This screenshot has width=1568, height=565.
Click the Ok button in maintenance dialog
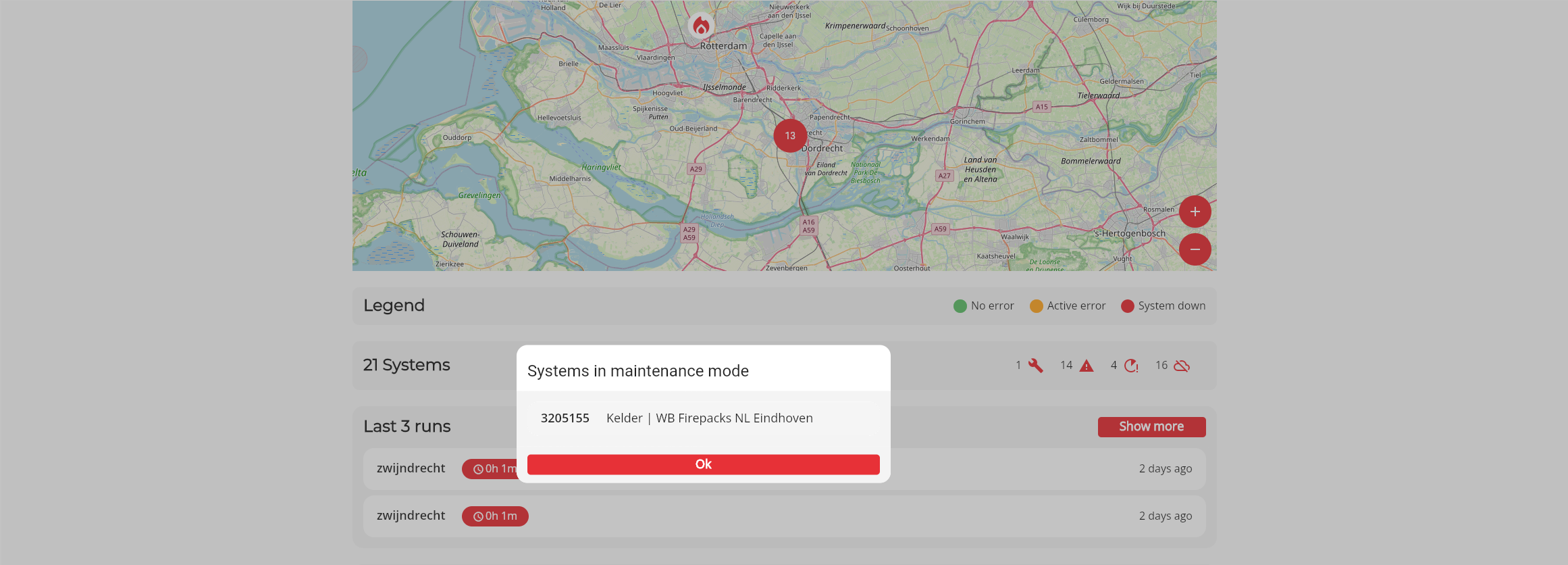coord(703,464)
